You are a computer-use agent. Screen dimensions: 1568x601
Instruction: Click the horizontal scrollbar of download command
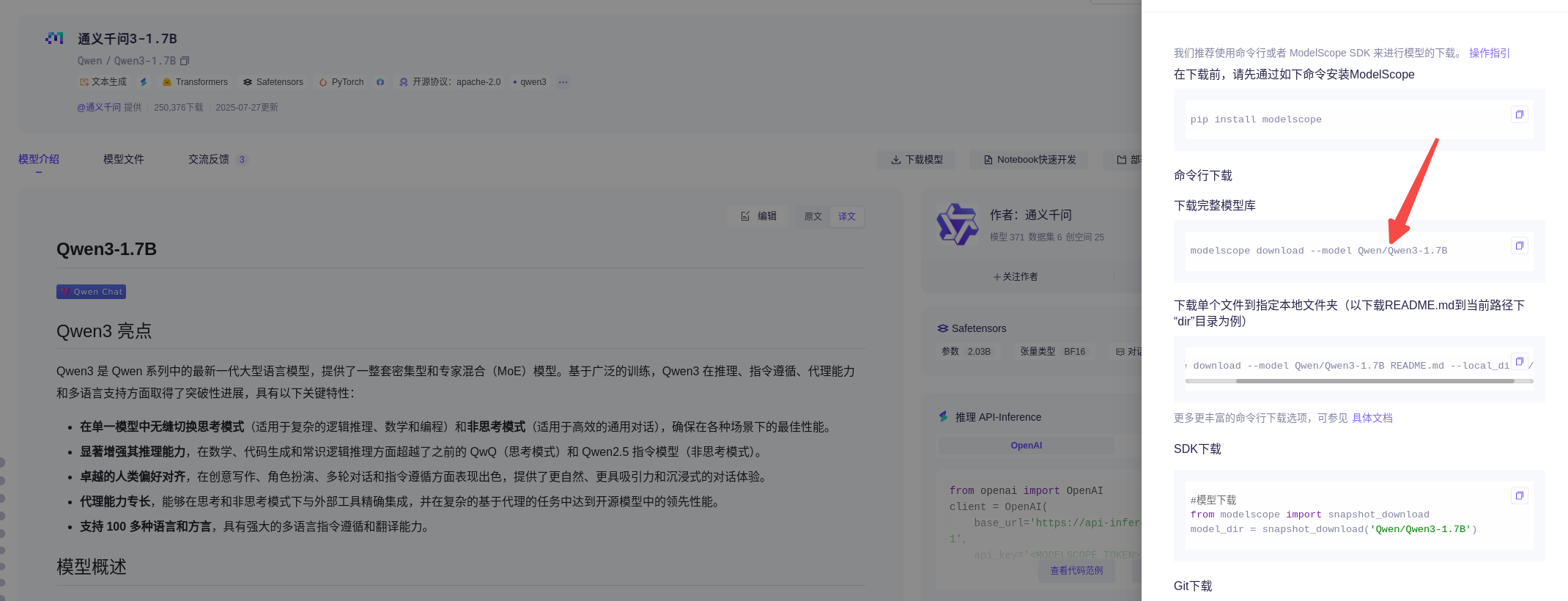1375,381
